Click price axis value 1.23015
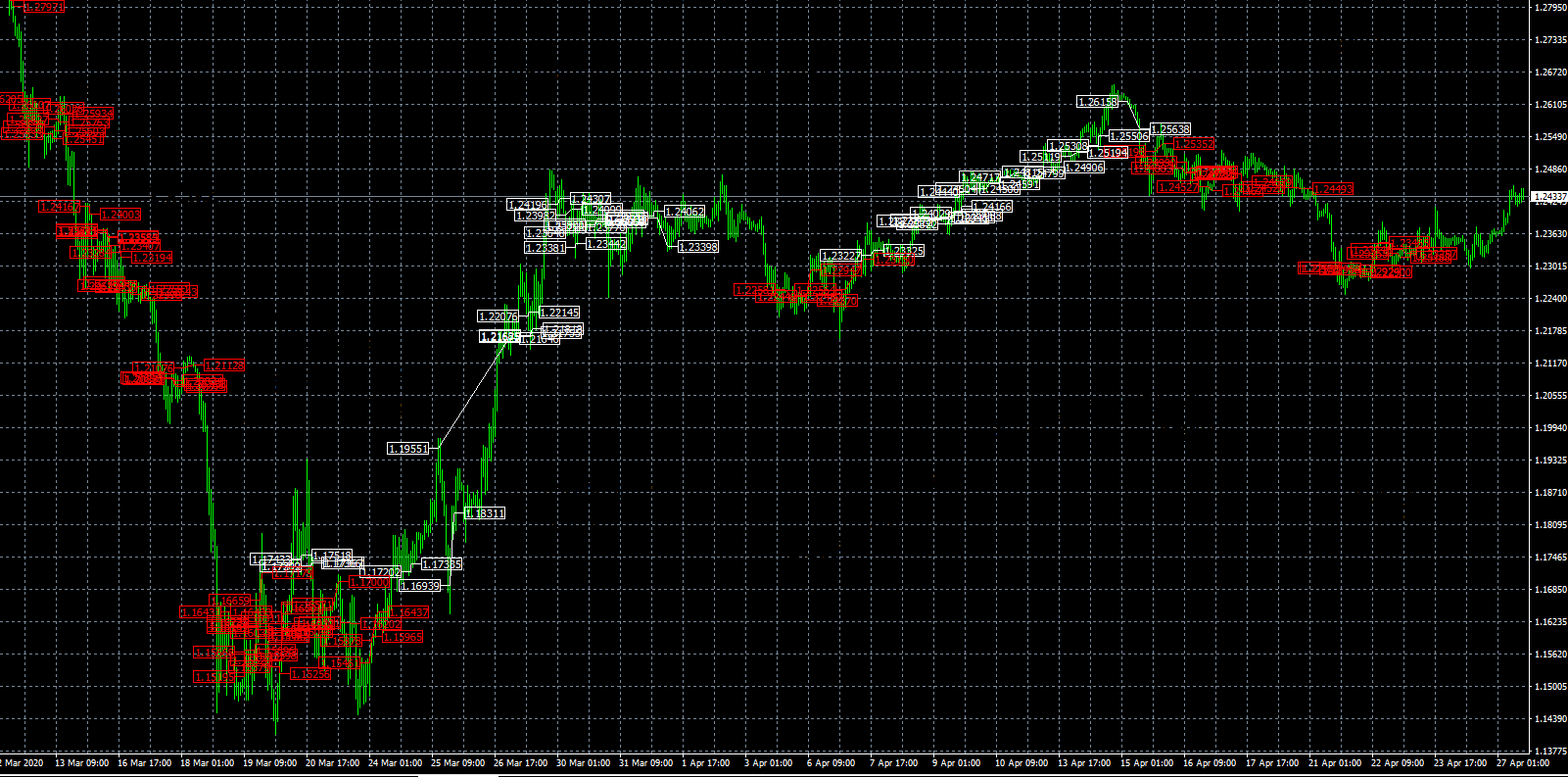Image resolution: width=1568 pixels, height=777 pixels. coord(1550,267)
